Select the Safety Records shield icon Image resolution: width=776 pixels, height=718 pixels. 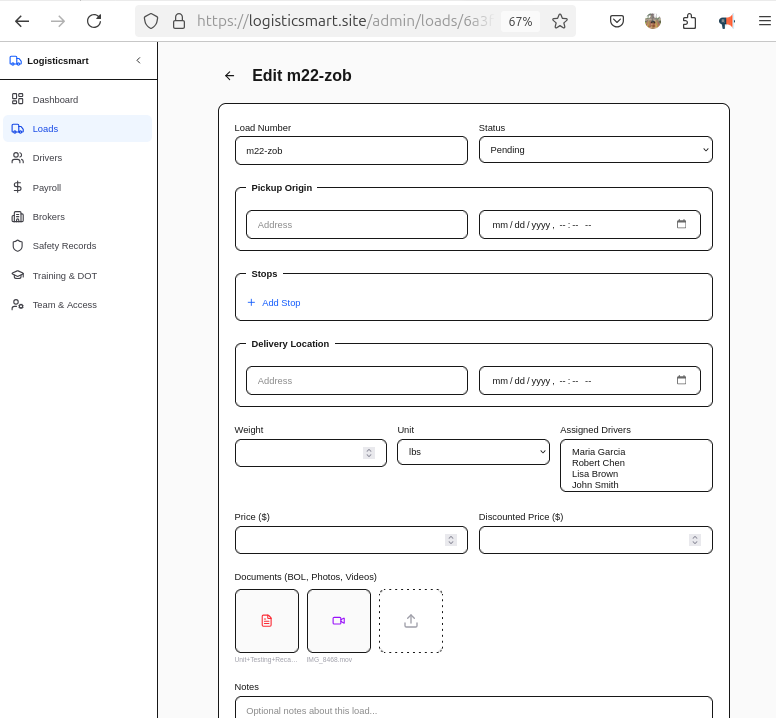click(x=17, y=246)
